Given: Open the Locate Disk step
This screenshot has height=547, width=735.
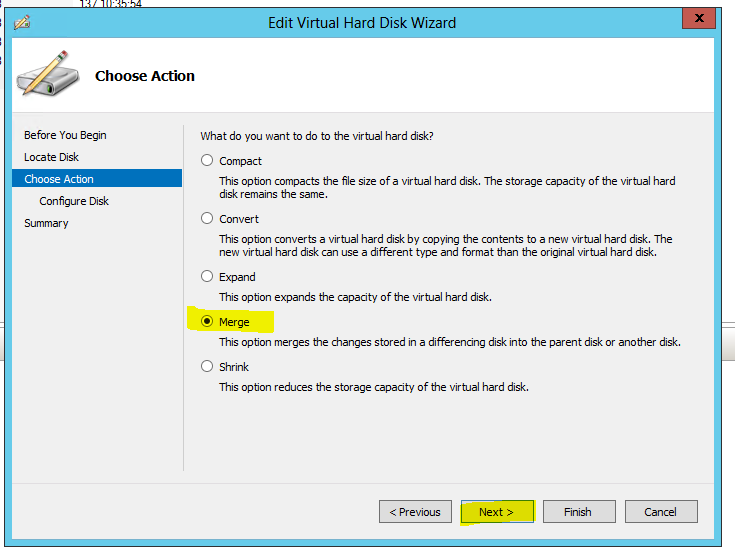Looking at the screenshot, I should click(51, 157).
